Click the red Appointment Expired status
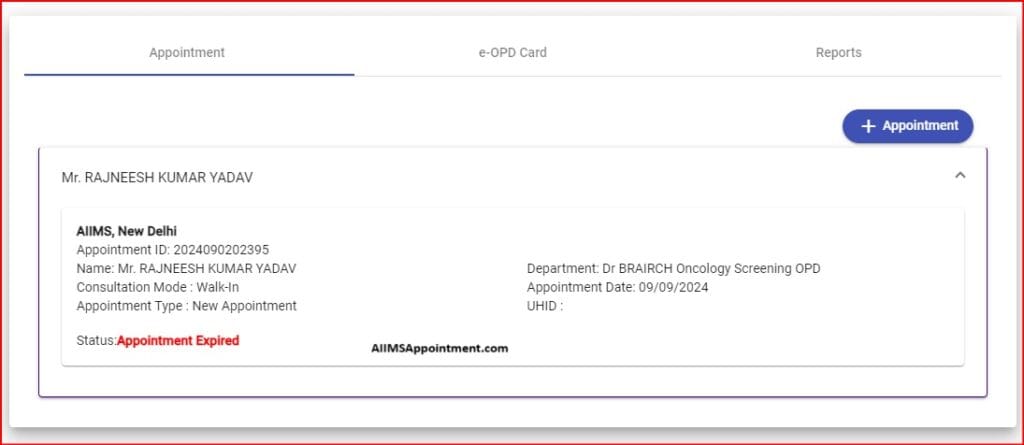The image size is (1024, 445). pyautogui.click(x=178, y=340)
